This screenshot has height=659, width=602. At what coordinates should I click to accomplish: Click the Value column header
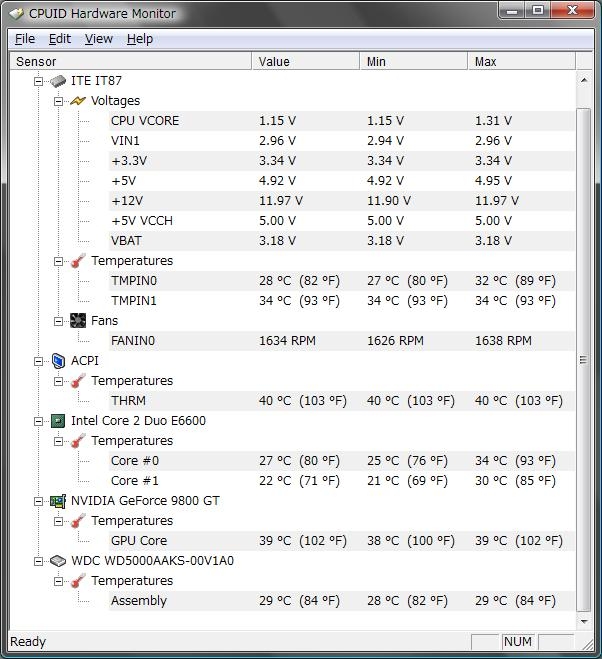(x=306, y=61)
